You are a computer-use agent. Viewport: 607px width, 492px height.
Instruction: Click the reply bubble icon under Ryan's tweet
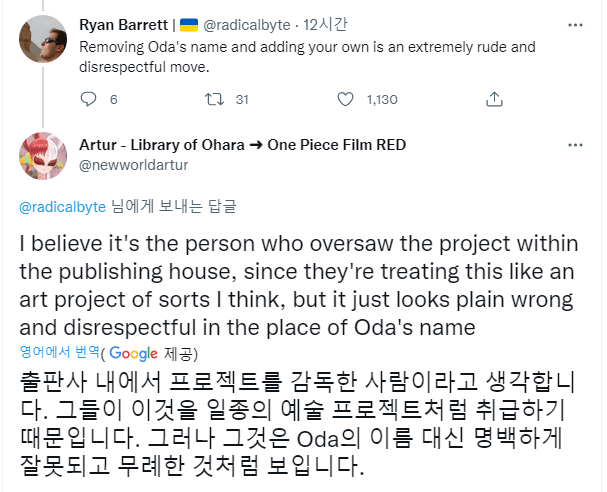(x=87, y=99)
